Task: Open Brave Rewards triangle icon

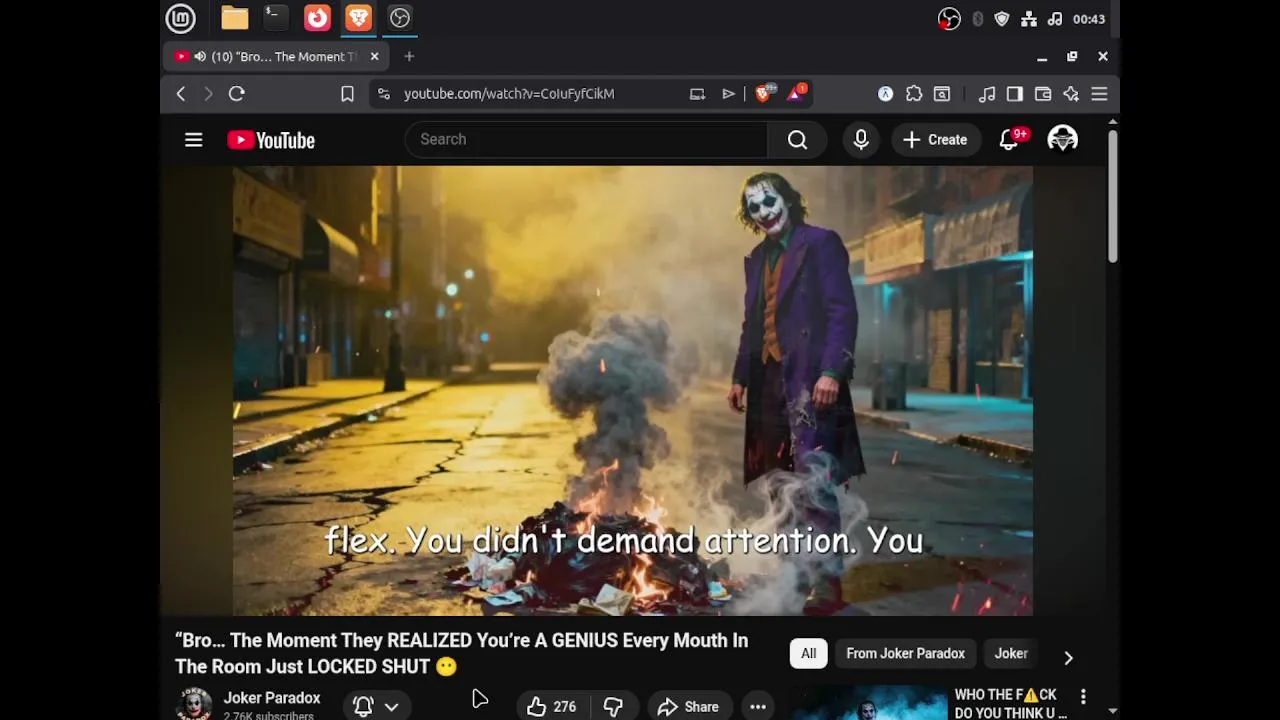Action: point(797,93)
